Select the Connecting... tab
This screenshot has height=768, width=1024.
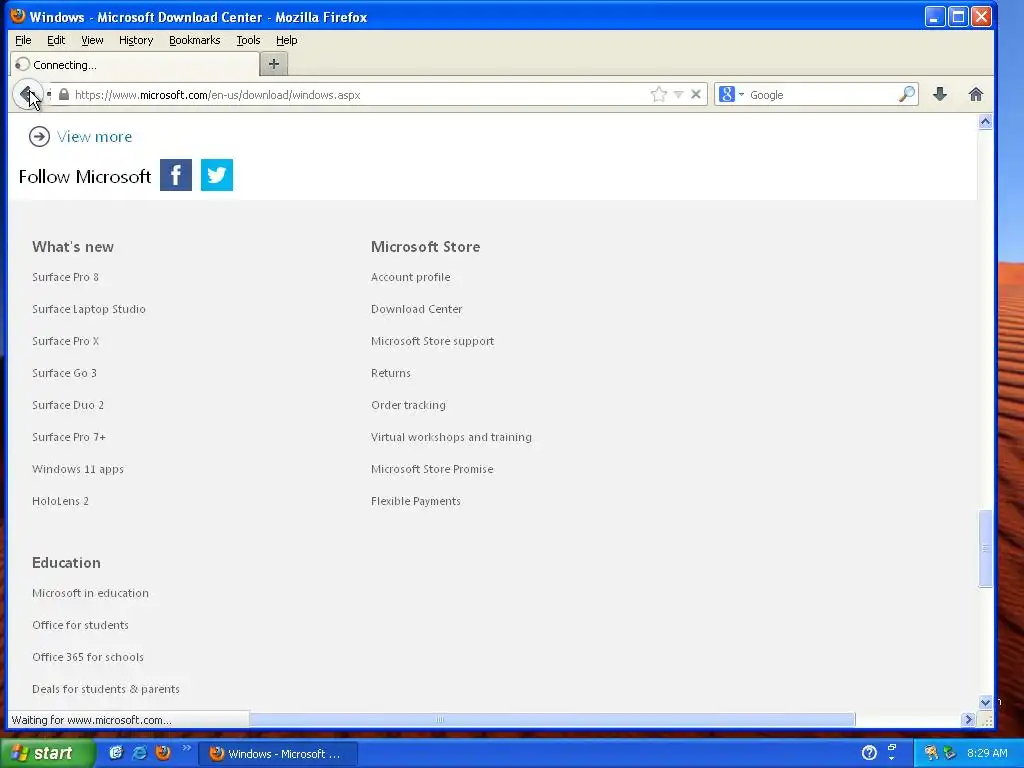click(x=135, y=65)
